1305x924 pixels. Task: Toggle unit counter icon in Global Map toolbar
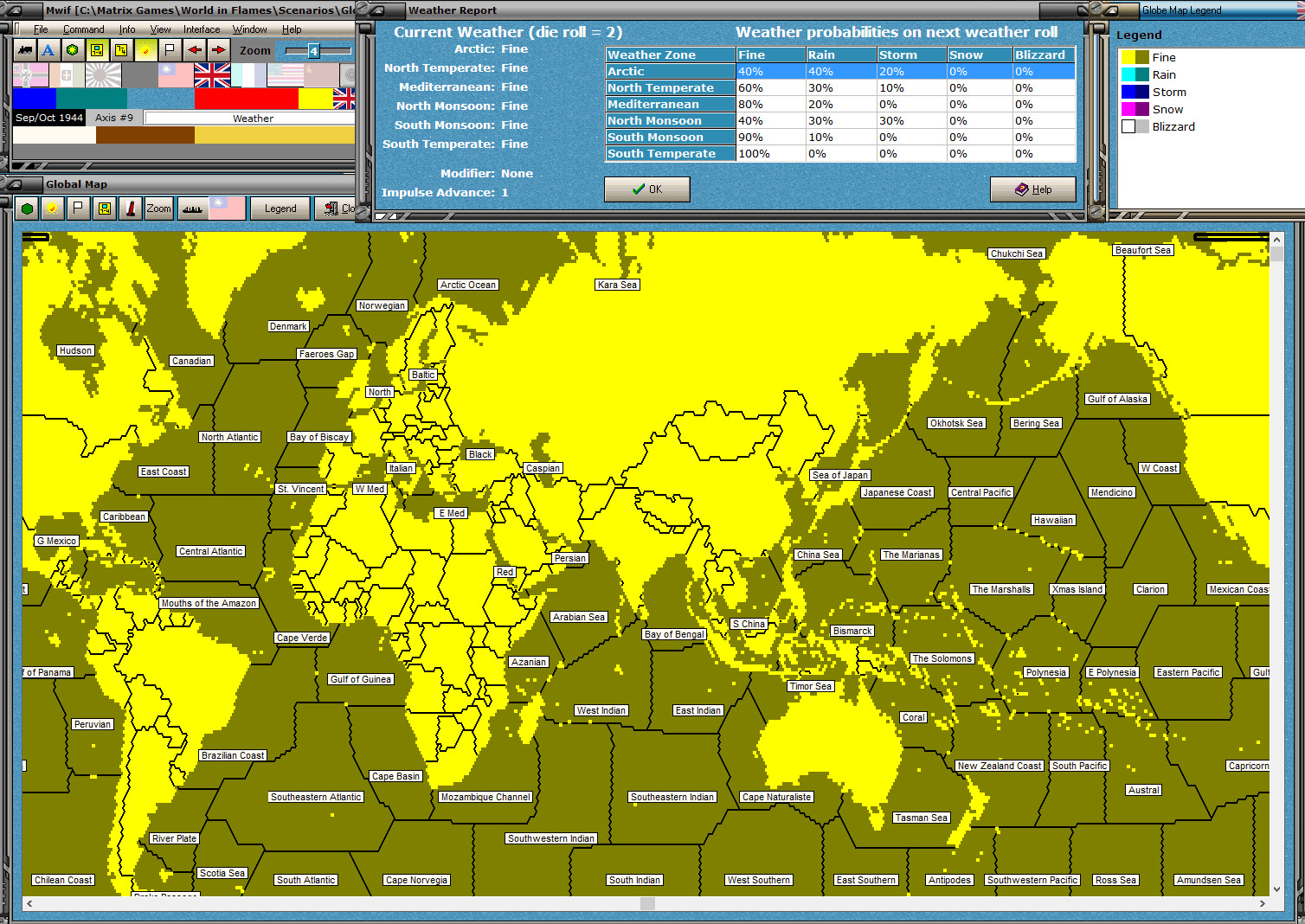tap(105, 209)
